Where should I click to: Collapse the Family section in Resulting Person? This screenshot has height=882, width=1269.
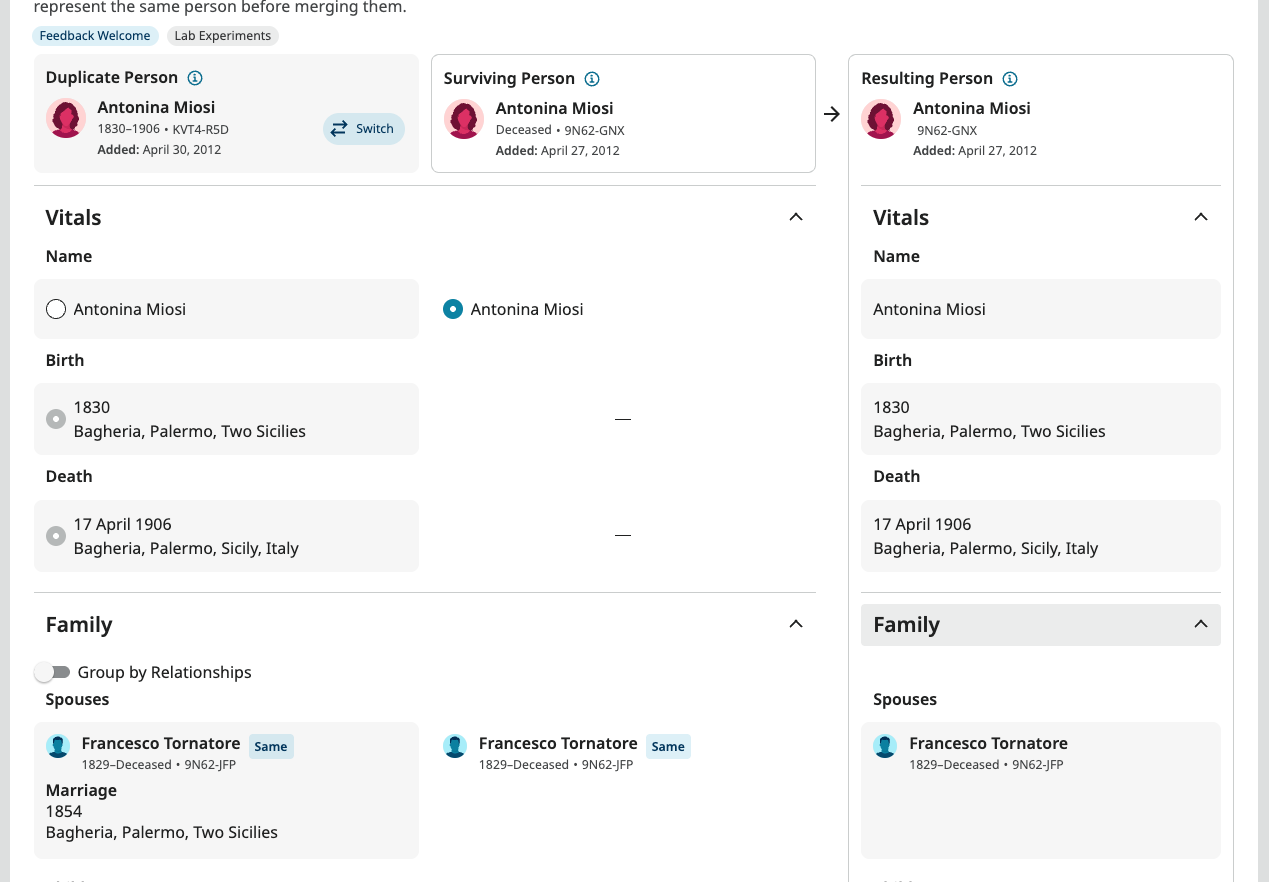[1201, 624]
